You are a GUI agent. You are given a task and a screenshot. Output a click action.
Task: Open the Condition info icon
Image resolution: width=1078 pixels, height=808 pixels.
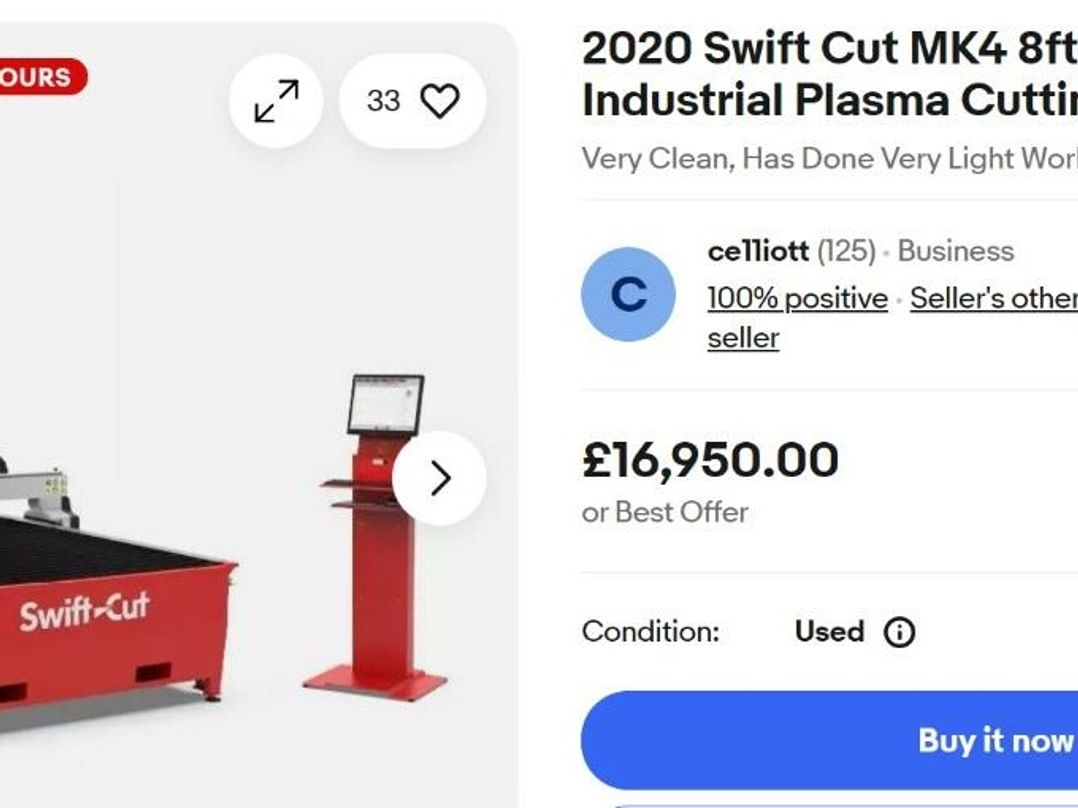click(x=899, y=632)
